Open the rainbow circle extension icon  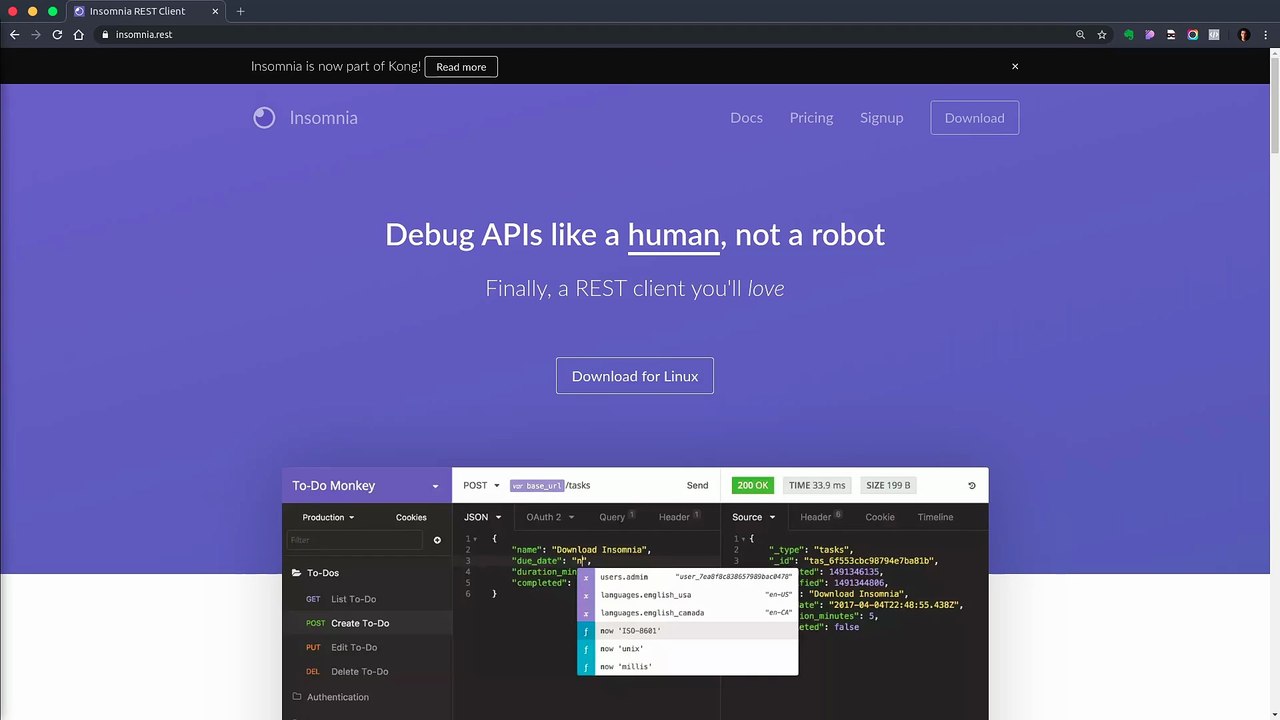click(1193, 34)
